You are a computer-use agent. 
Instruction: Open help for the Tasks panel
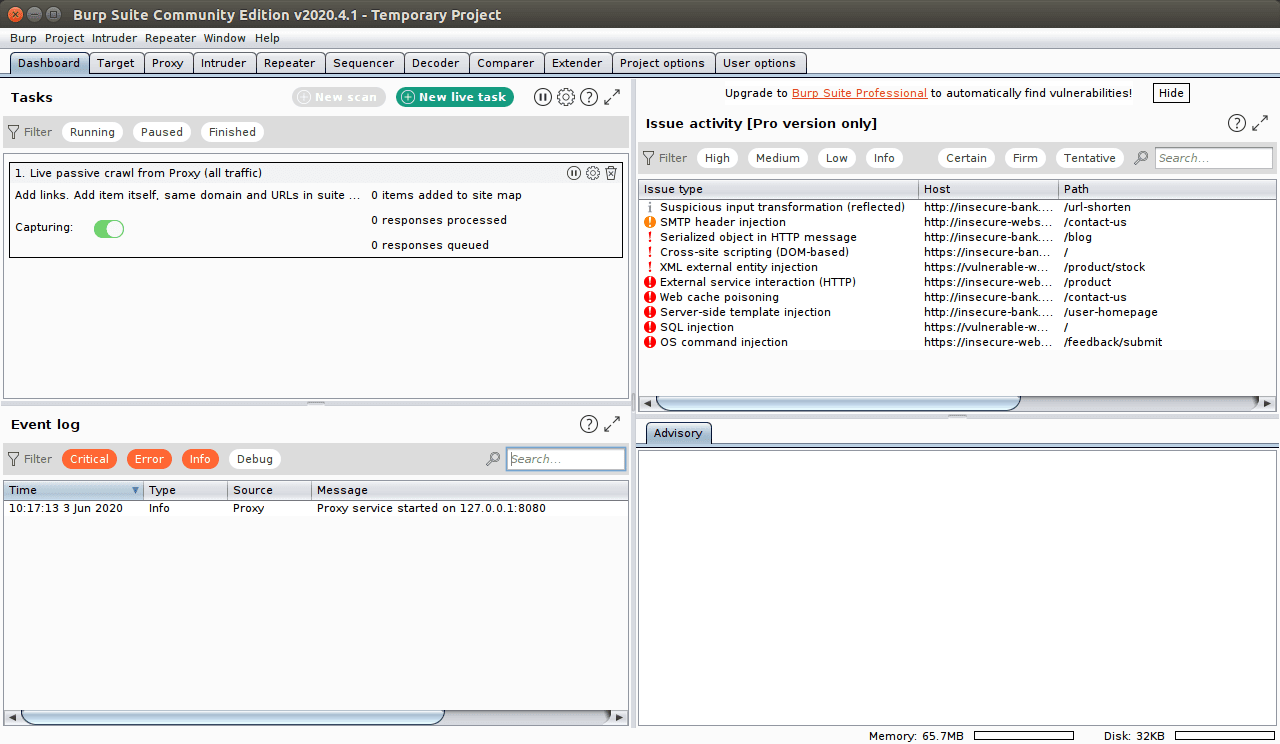point(589,97)
